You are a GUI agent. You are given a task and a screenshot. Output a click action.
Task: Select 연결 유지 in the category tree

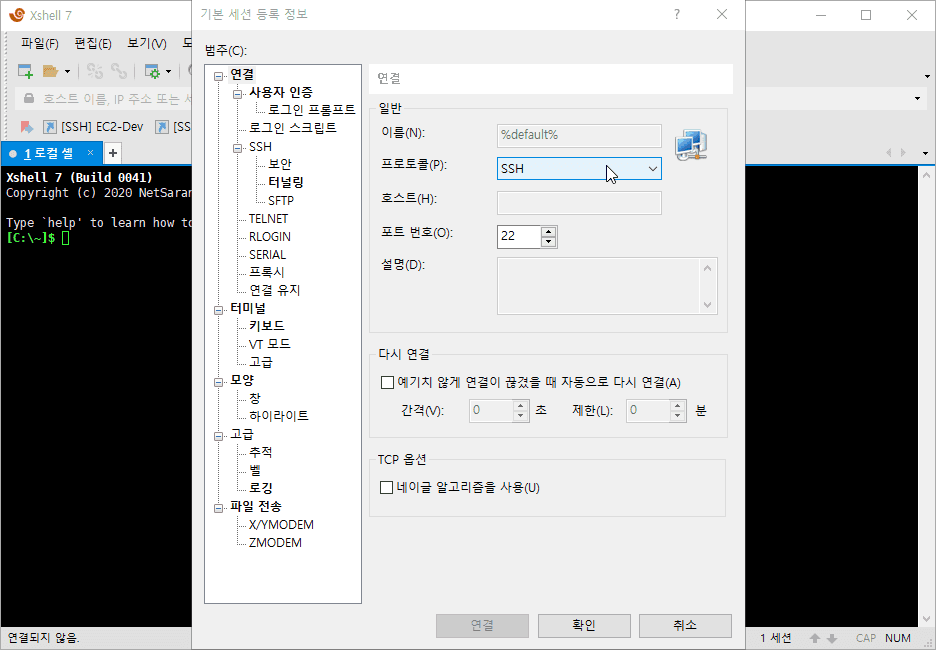tap(275, 291)
